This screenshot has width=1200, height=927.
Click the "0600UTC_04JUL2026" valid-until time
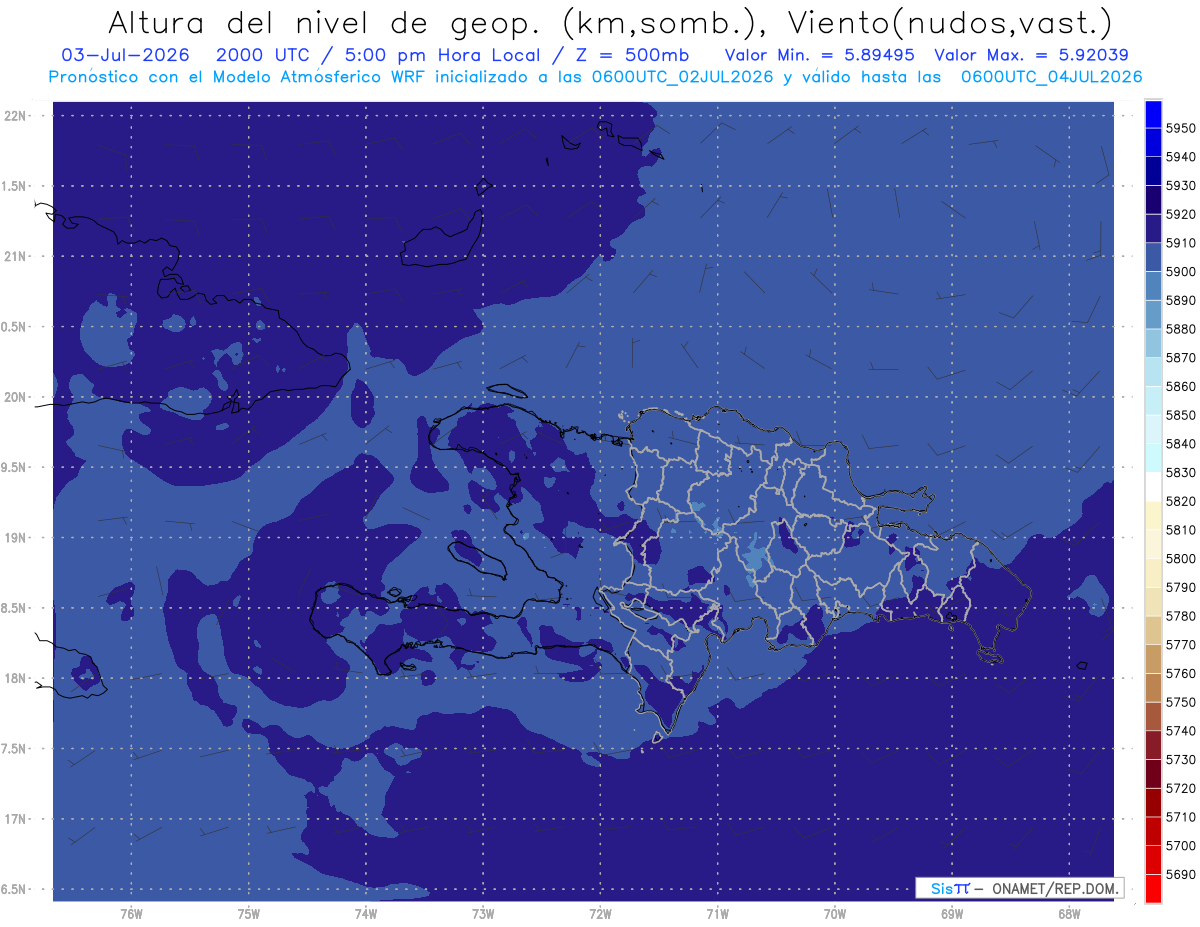(1052, 77)
